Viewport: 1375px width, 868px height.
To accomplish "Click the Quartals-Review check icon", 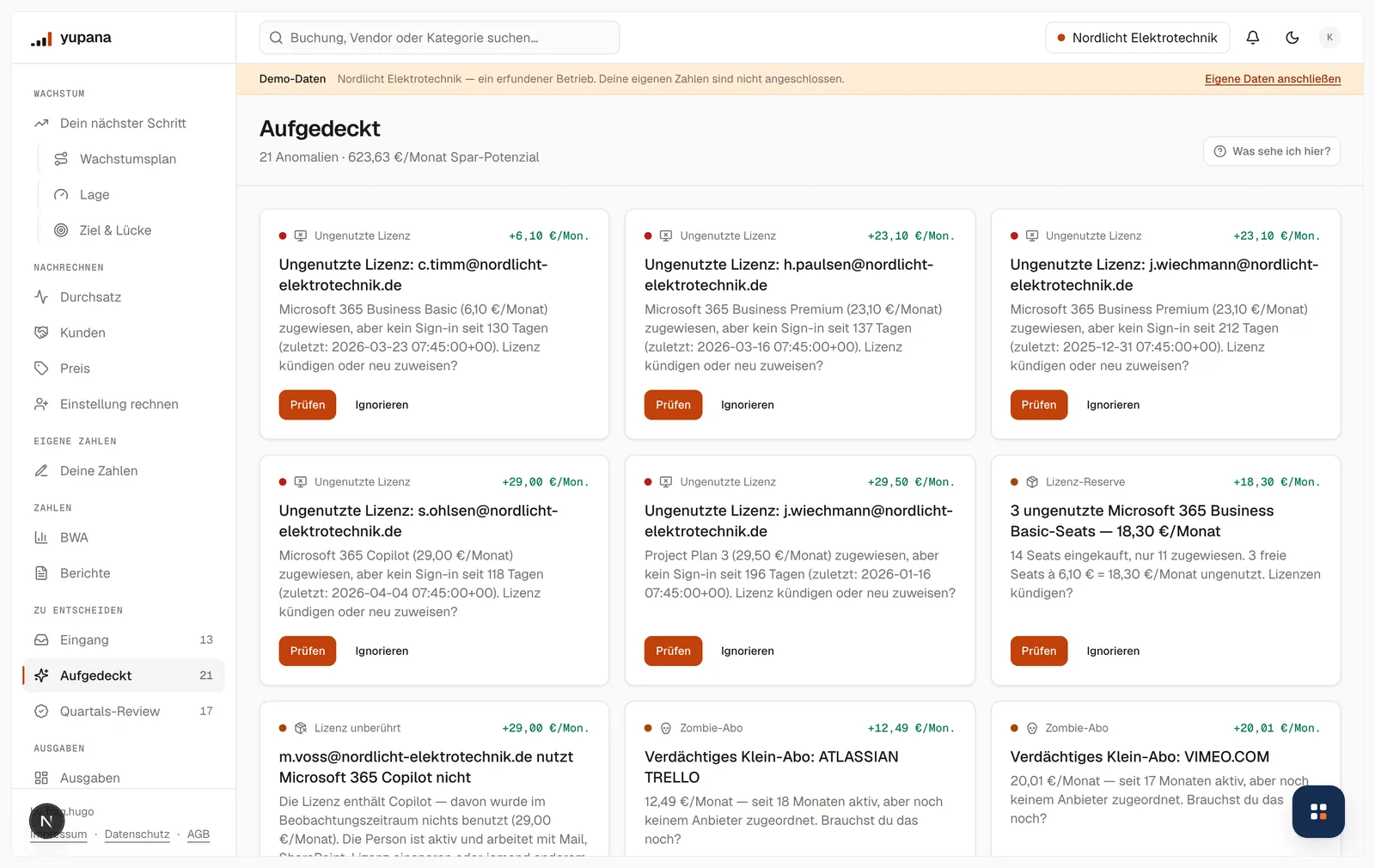I will tap(41, 712).
